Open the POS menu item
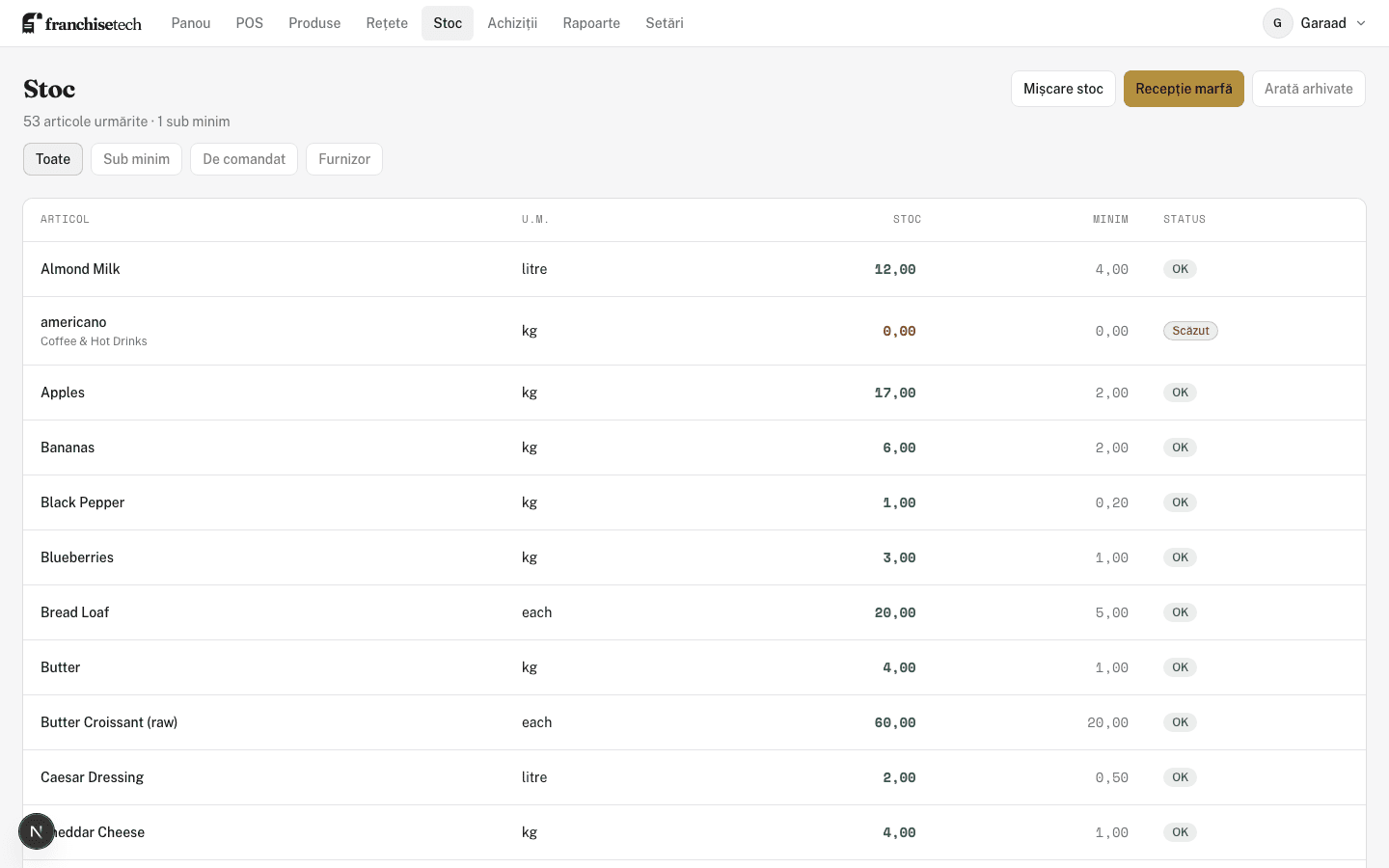This screenshot has width=1389, height=868. [250, 23]
